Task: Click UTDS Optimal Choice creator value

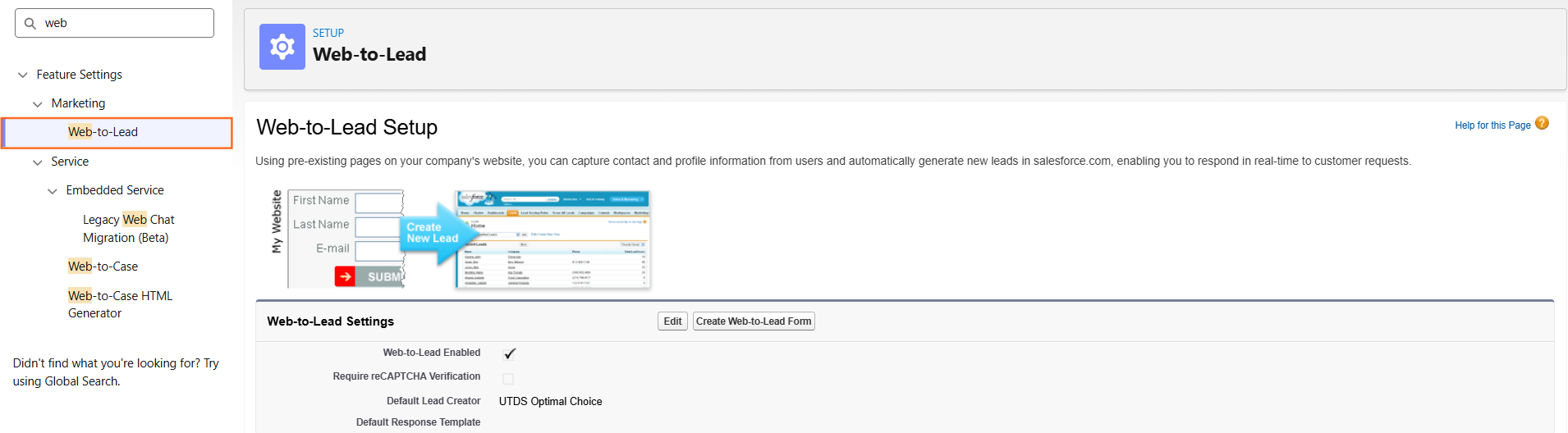Action: (550, 401)
